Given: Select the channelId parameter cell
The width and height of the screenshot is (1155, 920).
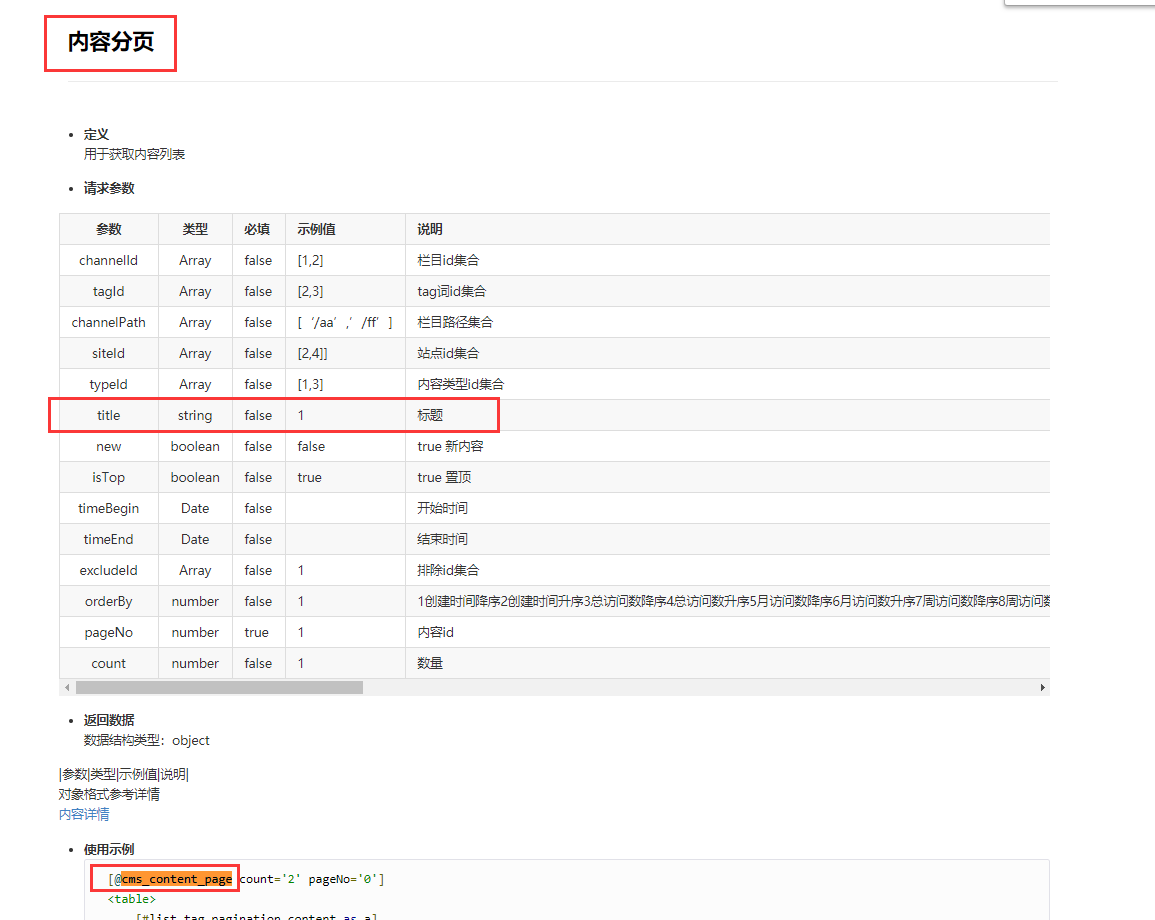Looking at the screenshot, I should coord(108,260).
